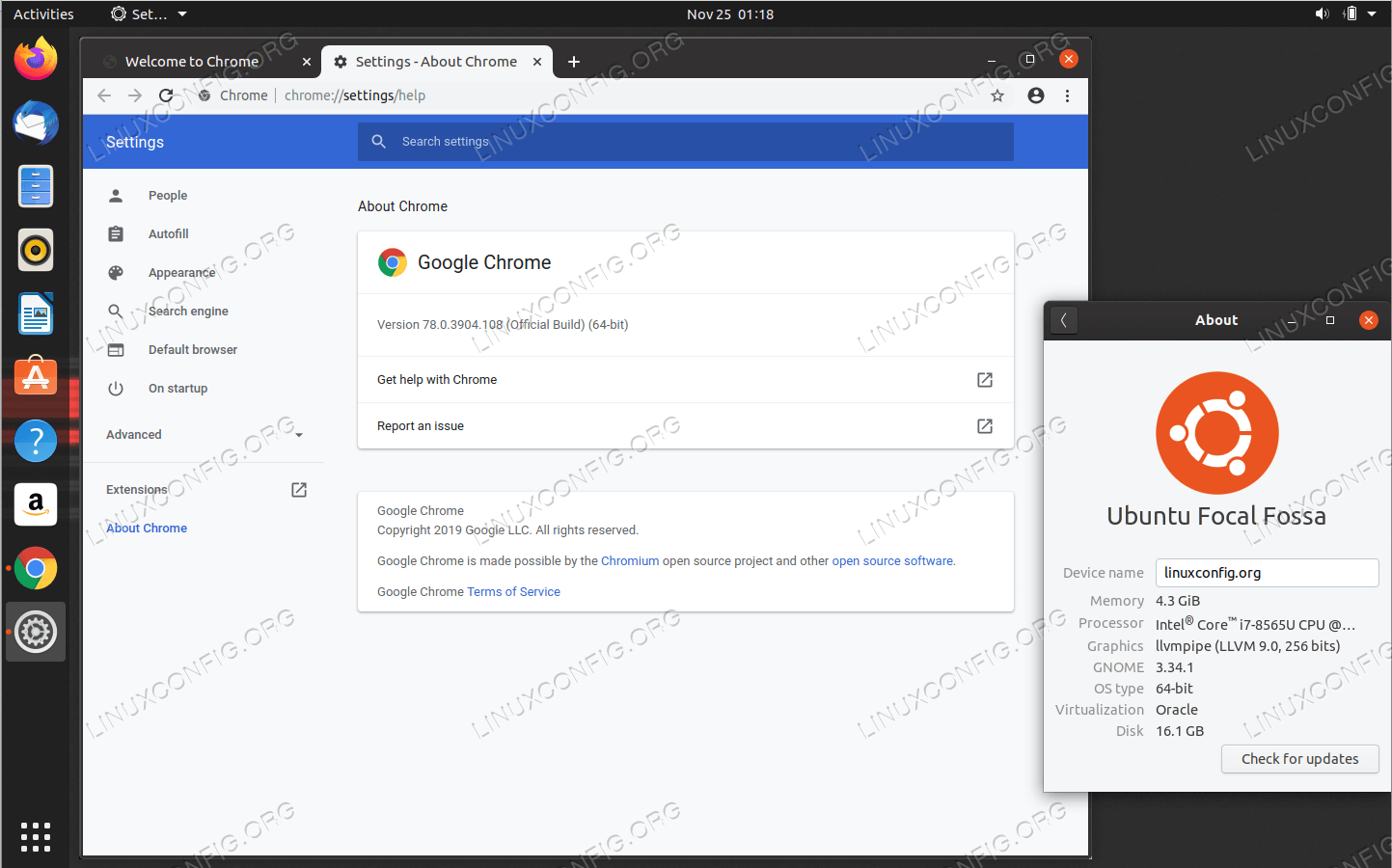Open the Files manager dock icon
This screenshot has height=868, width=1392.
[x=36, y=186]
